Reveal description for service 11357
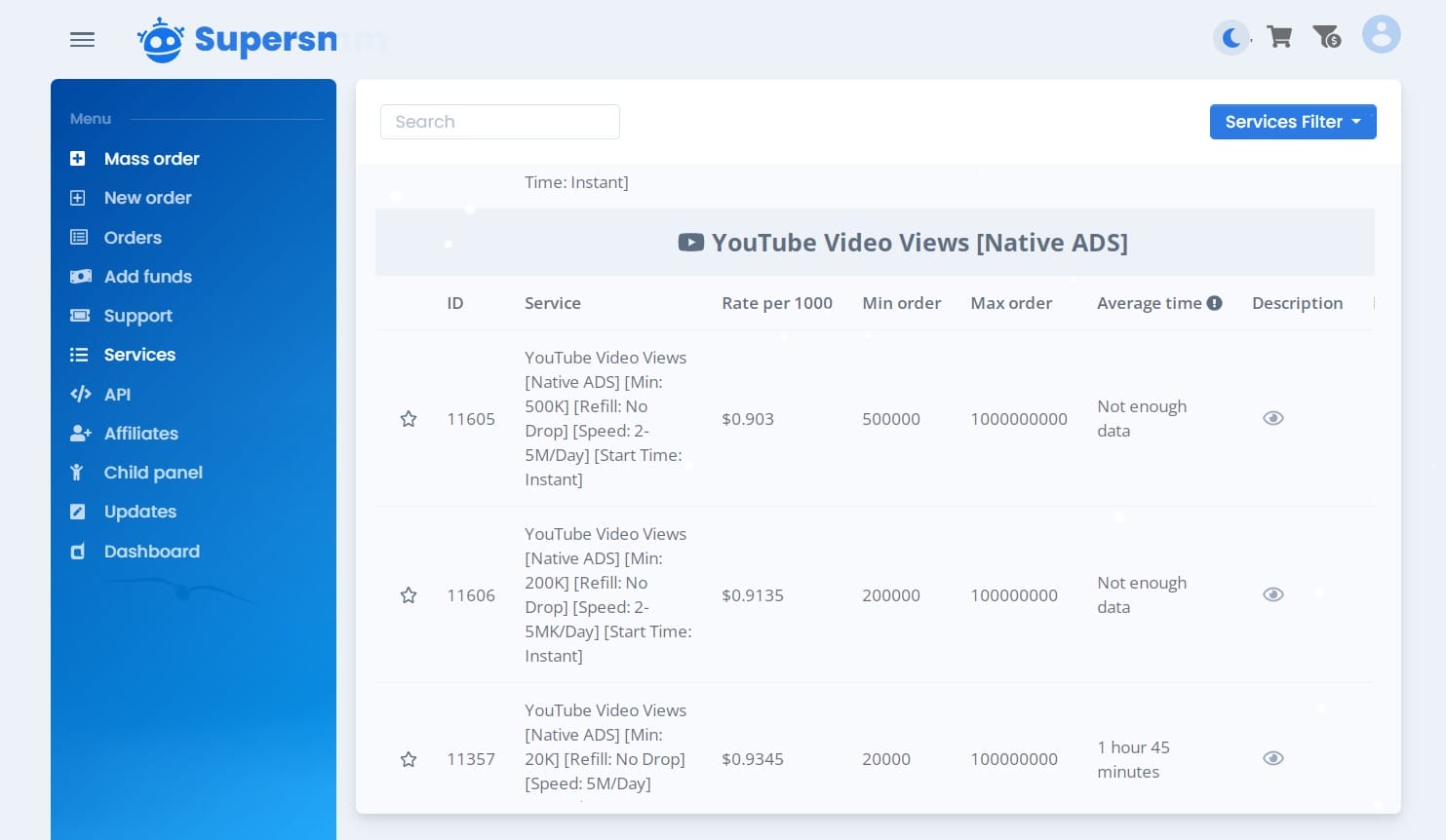The image size is (1446, 840). pos(1272,758)
